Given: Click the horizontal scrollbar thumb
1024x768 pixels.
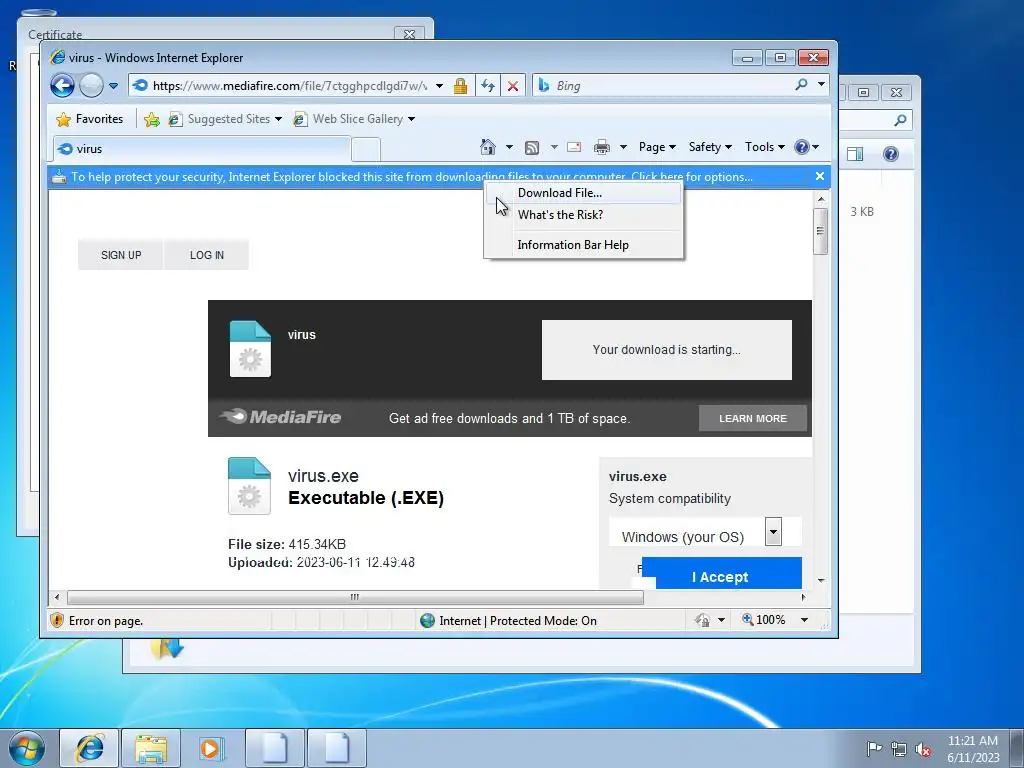Looking at the screenshot, I should 355,597.
